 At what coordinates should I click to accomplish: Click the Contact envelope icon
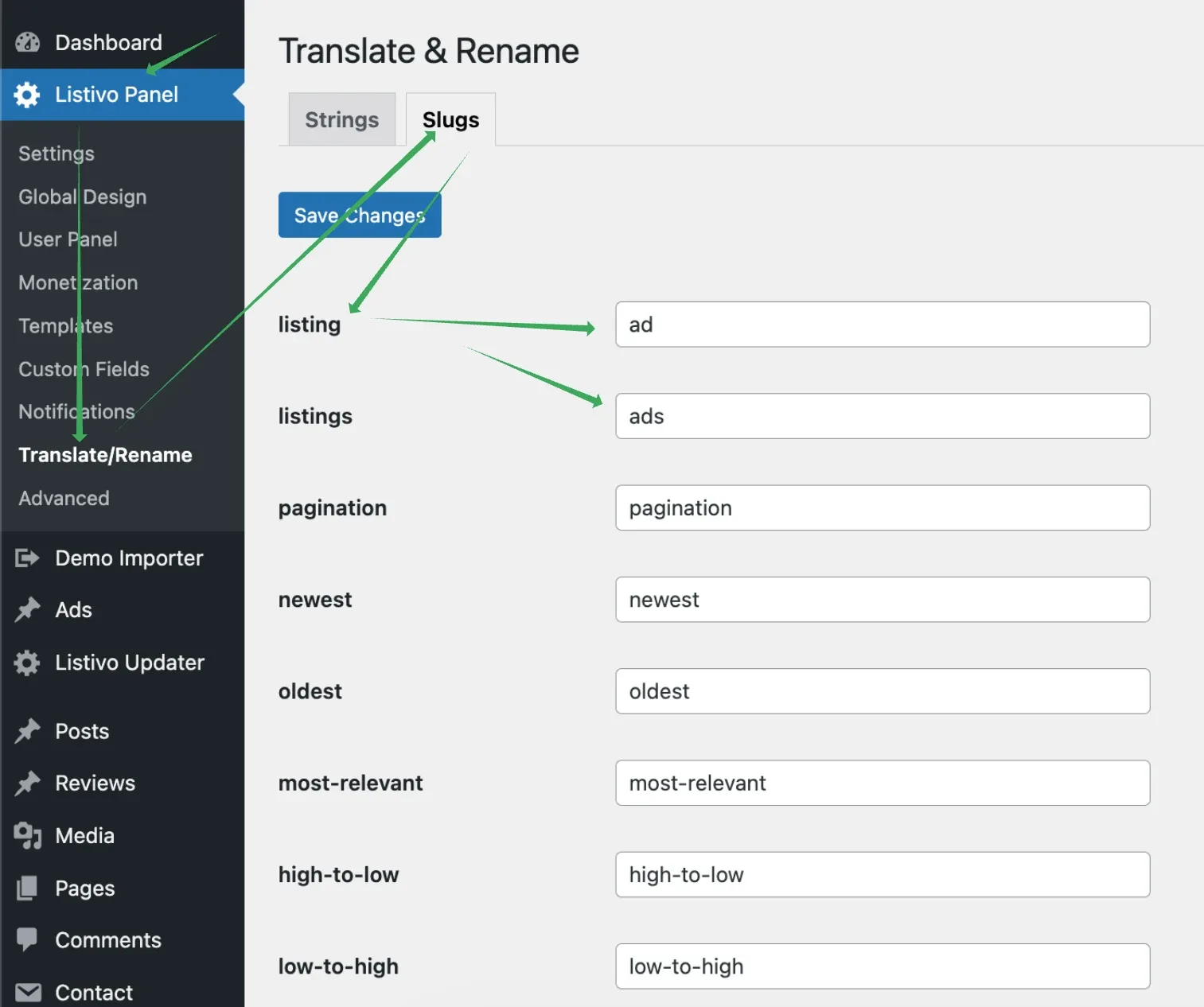[28, 993]
